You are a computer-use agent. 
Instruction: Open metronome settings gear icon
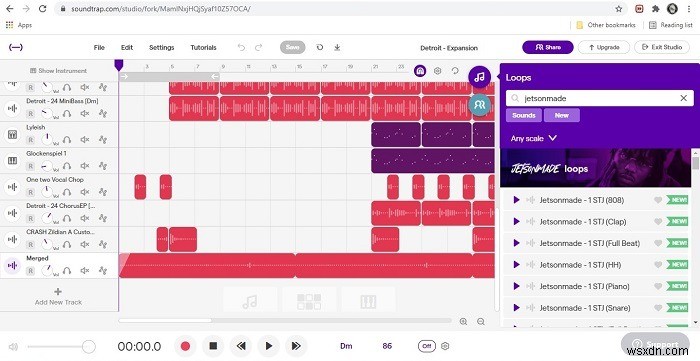(445, 346)
